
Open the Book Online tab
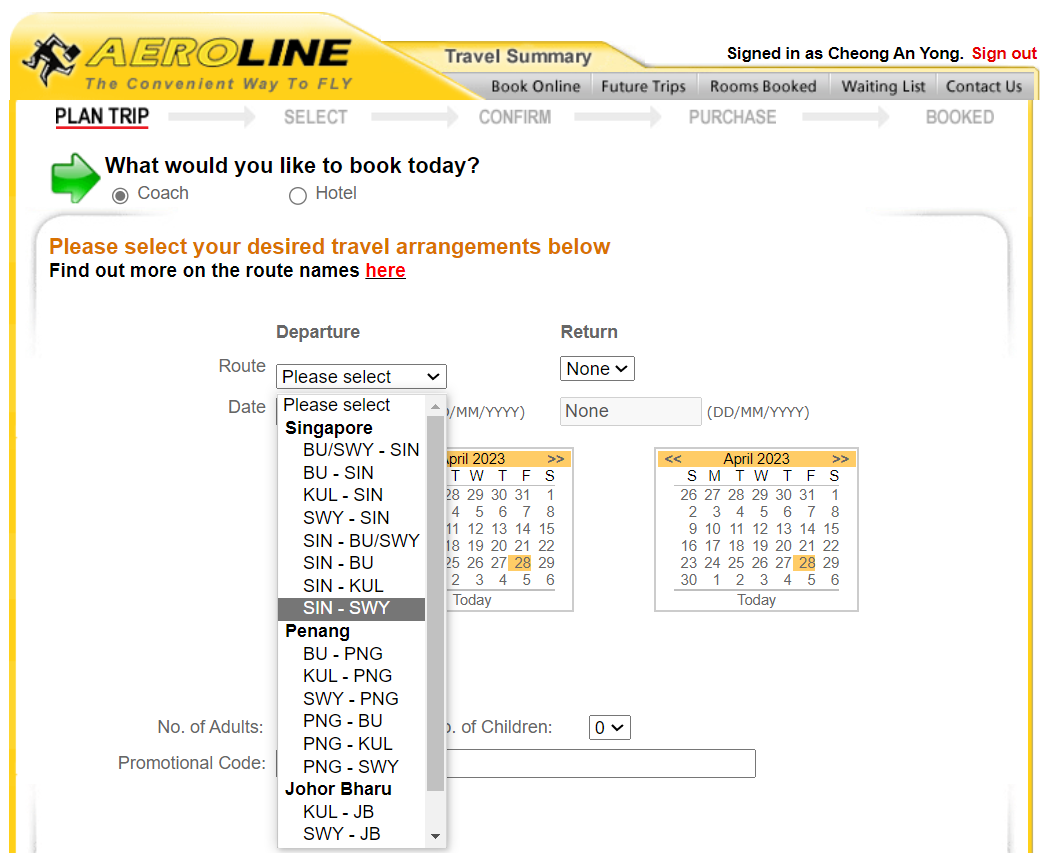pos(536,86)
